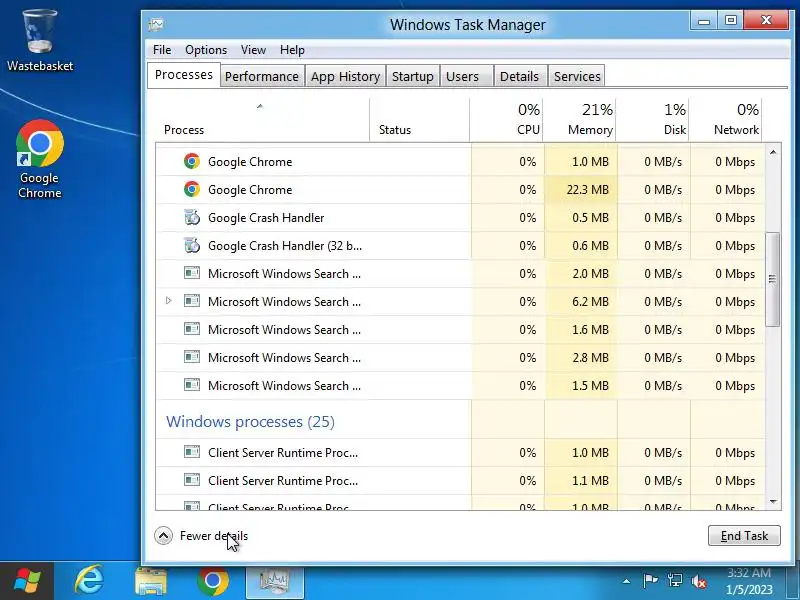Expand the Microsoft Windows Search 6.2 MB row
The image size is (800, 600).
point(168,301)
